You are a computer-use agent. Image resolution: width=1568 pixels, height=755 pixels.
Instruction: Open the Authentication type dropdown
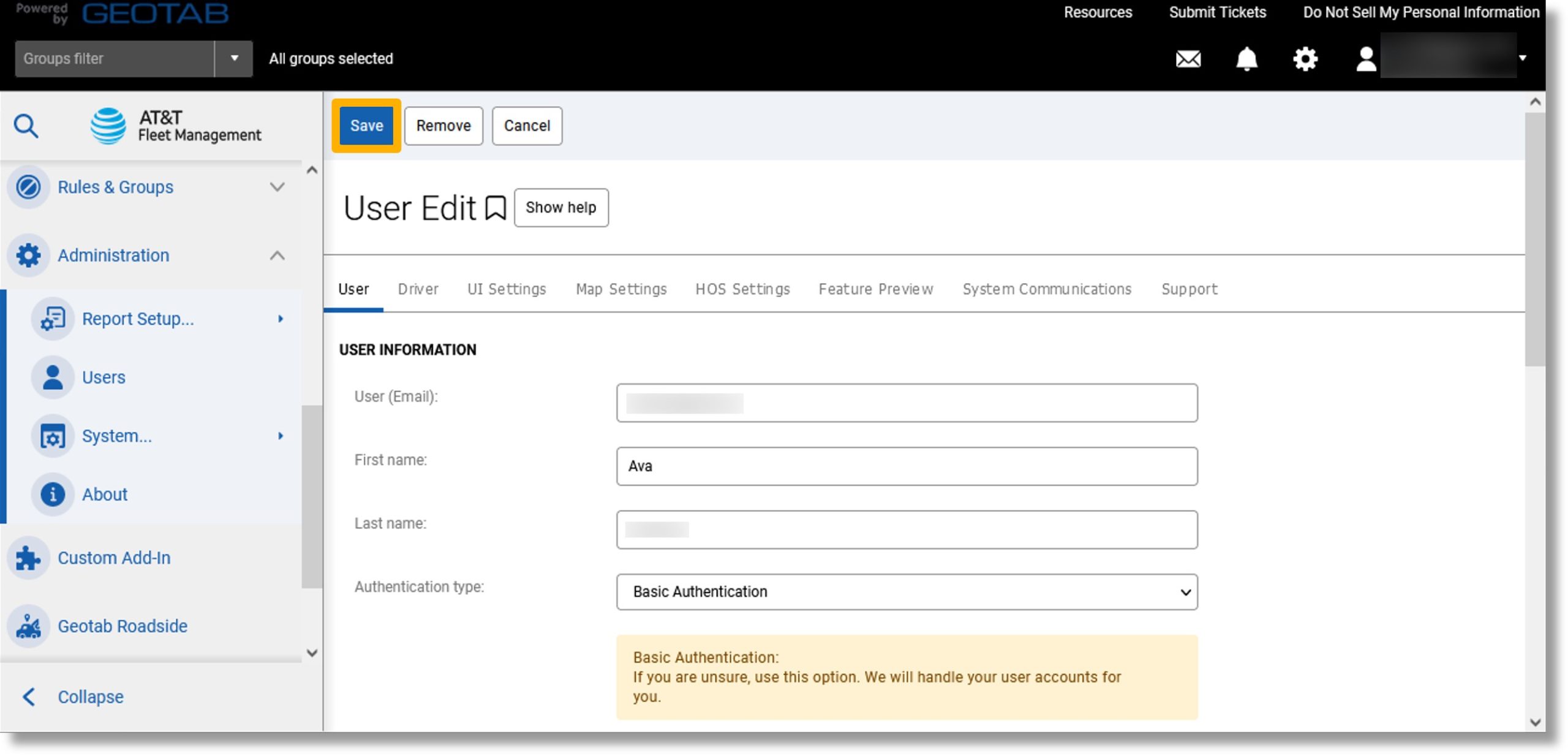[906, 591]
